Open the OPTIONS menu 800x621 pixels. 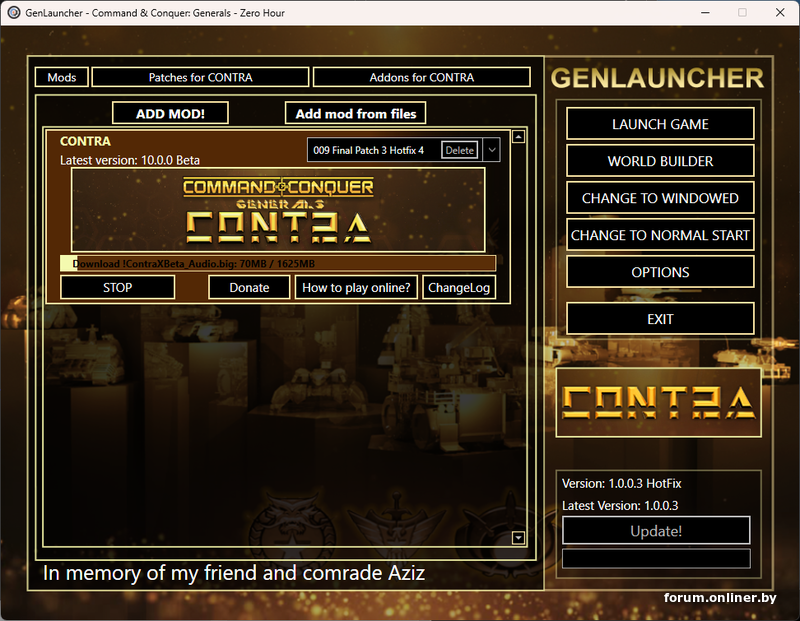[660, 272]
